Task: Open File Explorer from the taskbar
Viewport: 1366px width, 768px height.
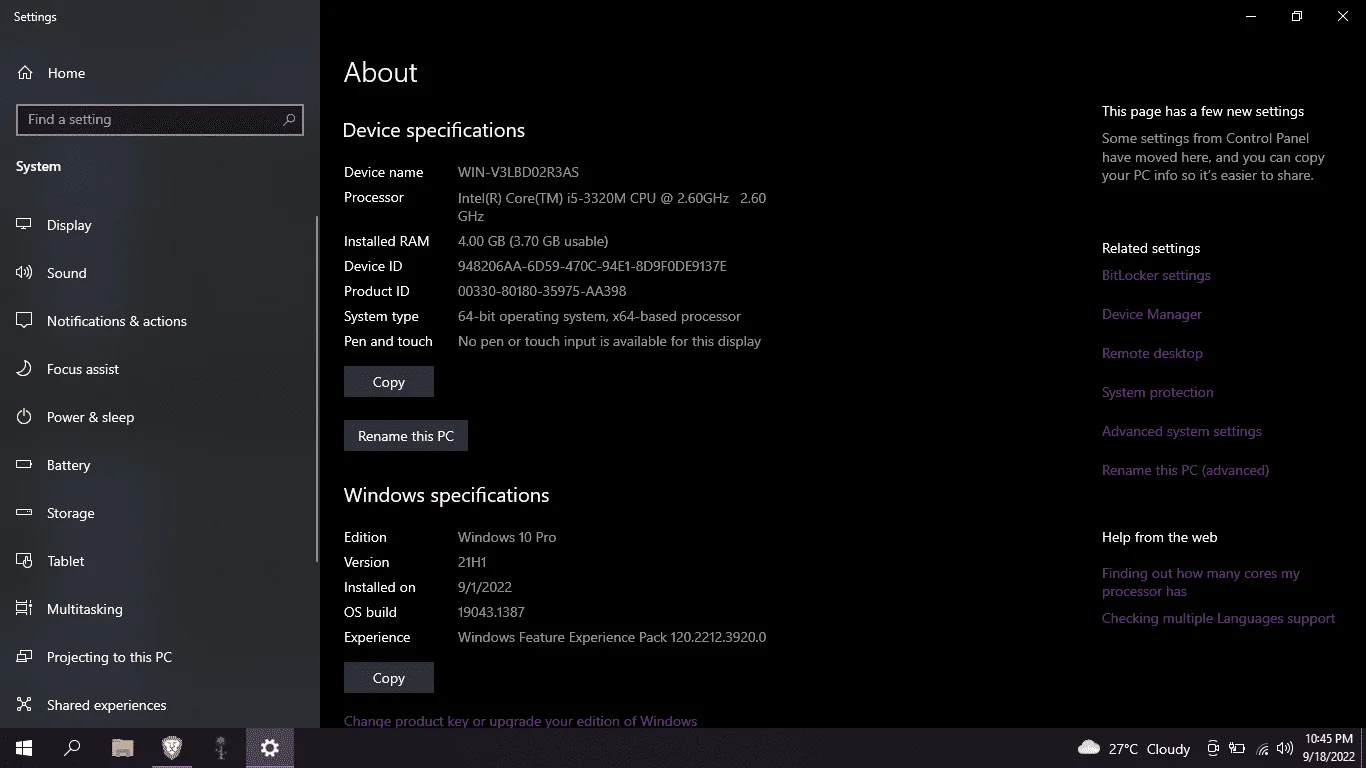Action: tap(122, 748)
